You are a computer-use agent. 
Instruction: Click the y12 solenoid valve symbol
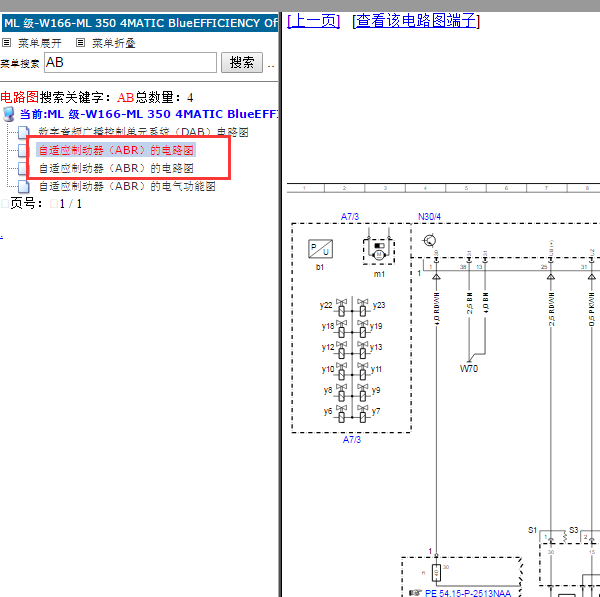coord(341,349)
